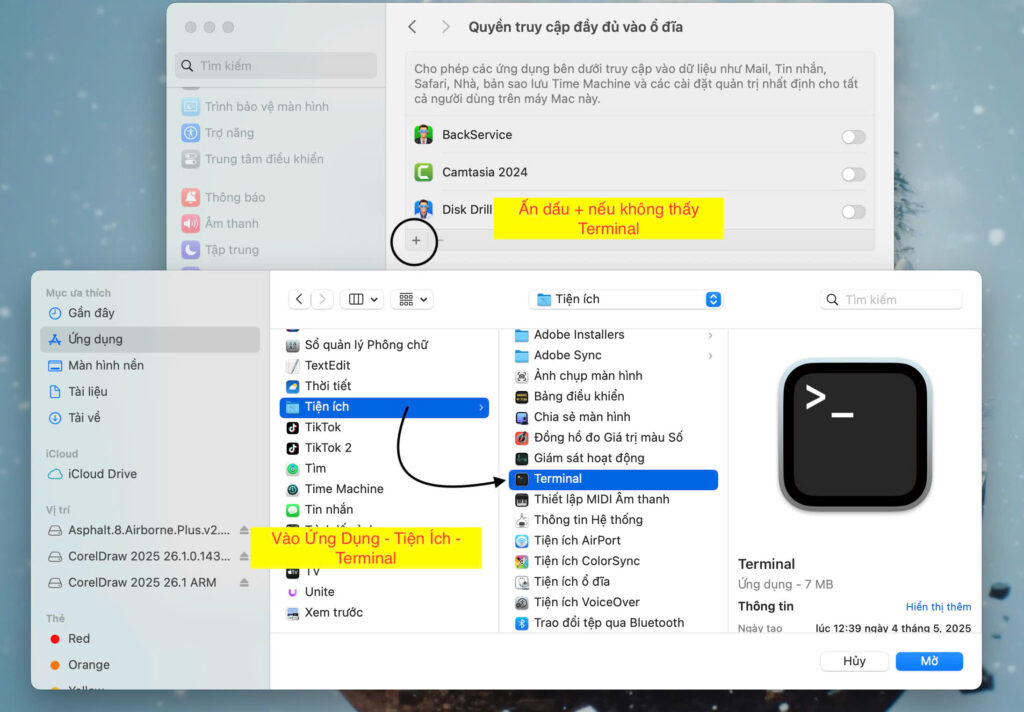
Task: Select Giám sát hoạt động utility
Action: 588,458
